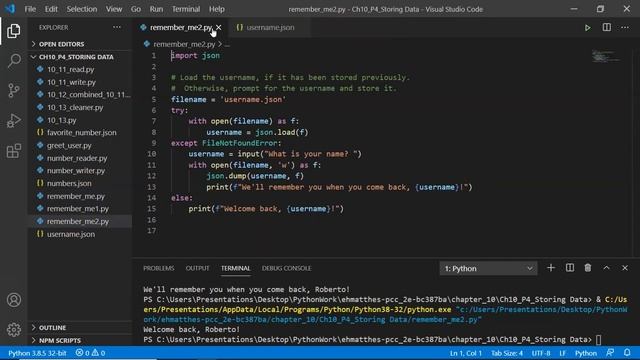Split the editor to the right
Screen dimensions: 640x360
coord(607,27)
